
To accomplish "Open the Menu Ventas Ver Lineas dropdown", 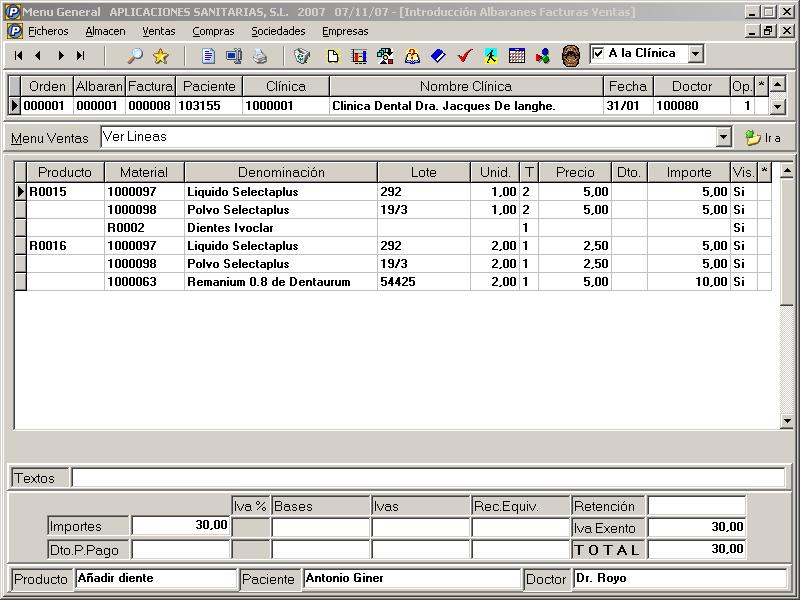I will point(723,137).
